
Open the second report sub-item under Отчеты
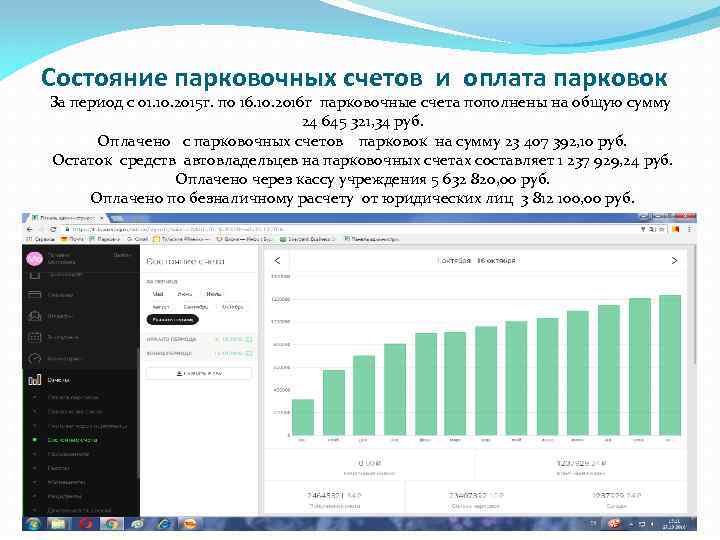pos(74,412)
